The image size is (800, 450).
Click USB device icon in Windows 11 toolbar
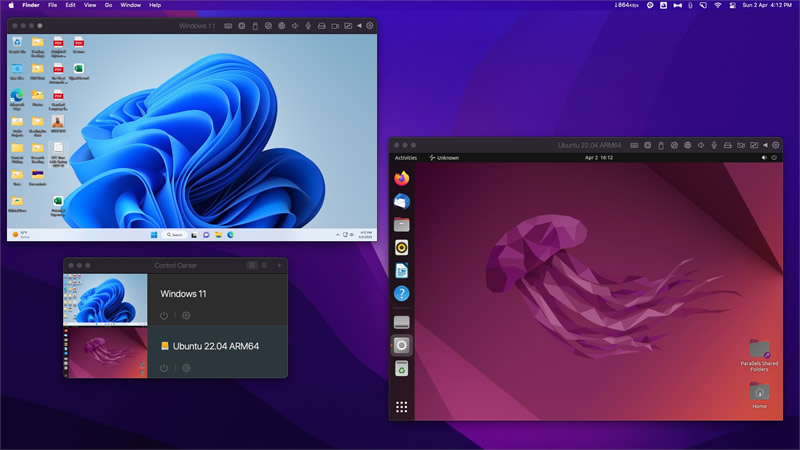[255, 26]
